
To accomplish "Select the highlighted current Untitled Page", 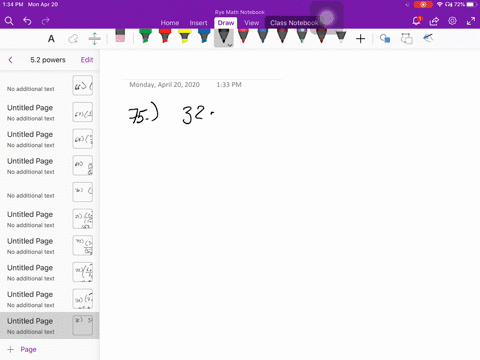I will click(50, 326).
